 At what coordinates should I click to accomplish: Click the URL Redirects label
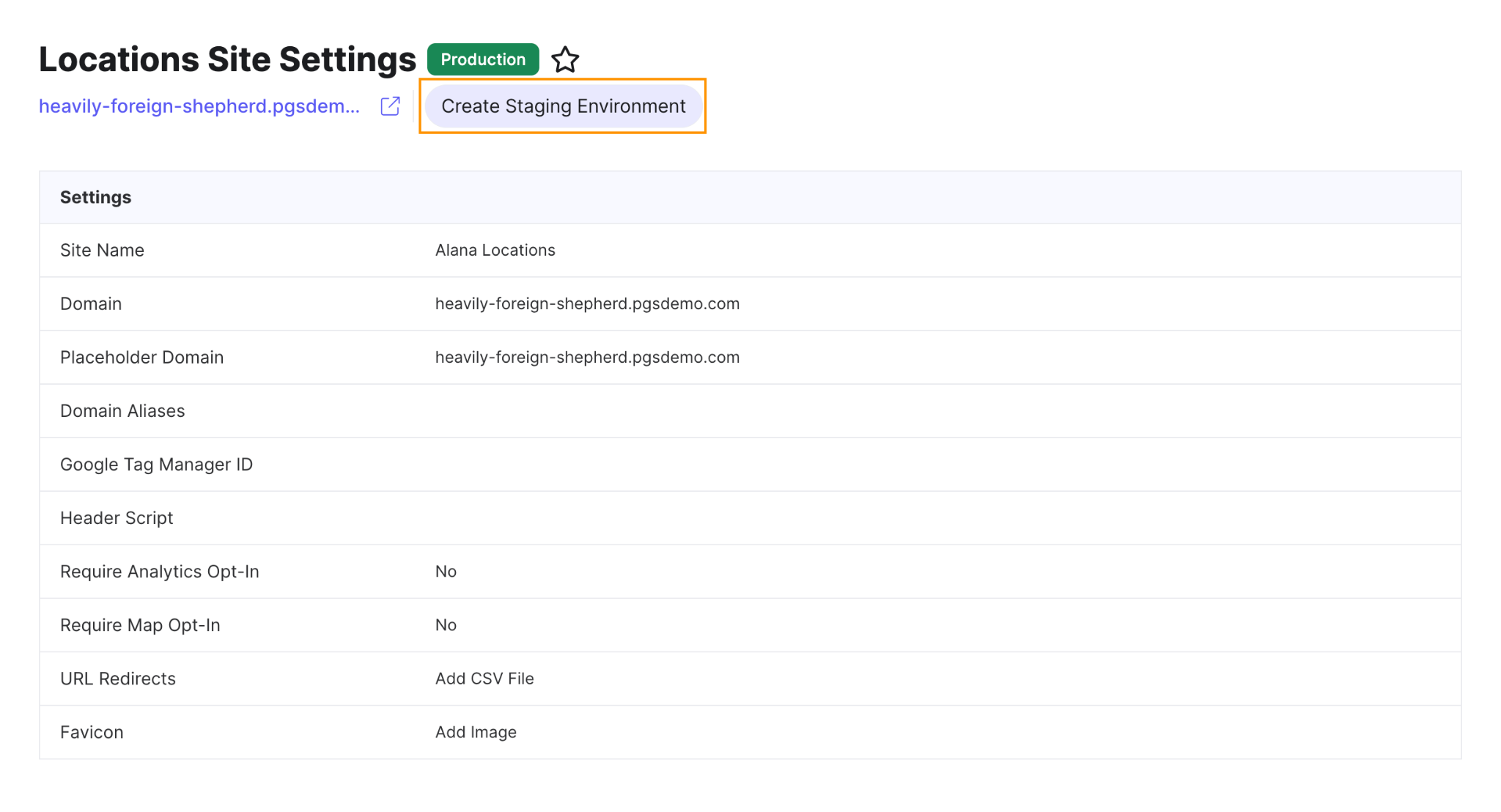pos(118,679)
